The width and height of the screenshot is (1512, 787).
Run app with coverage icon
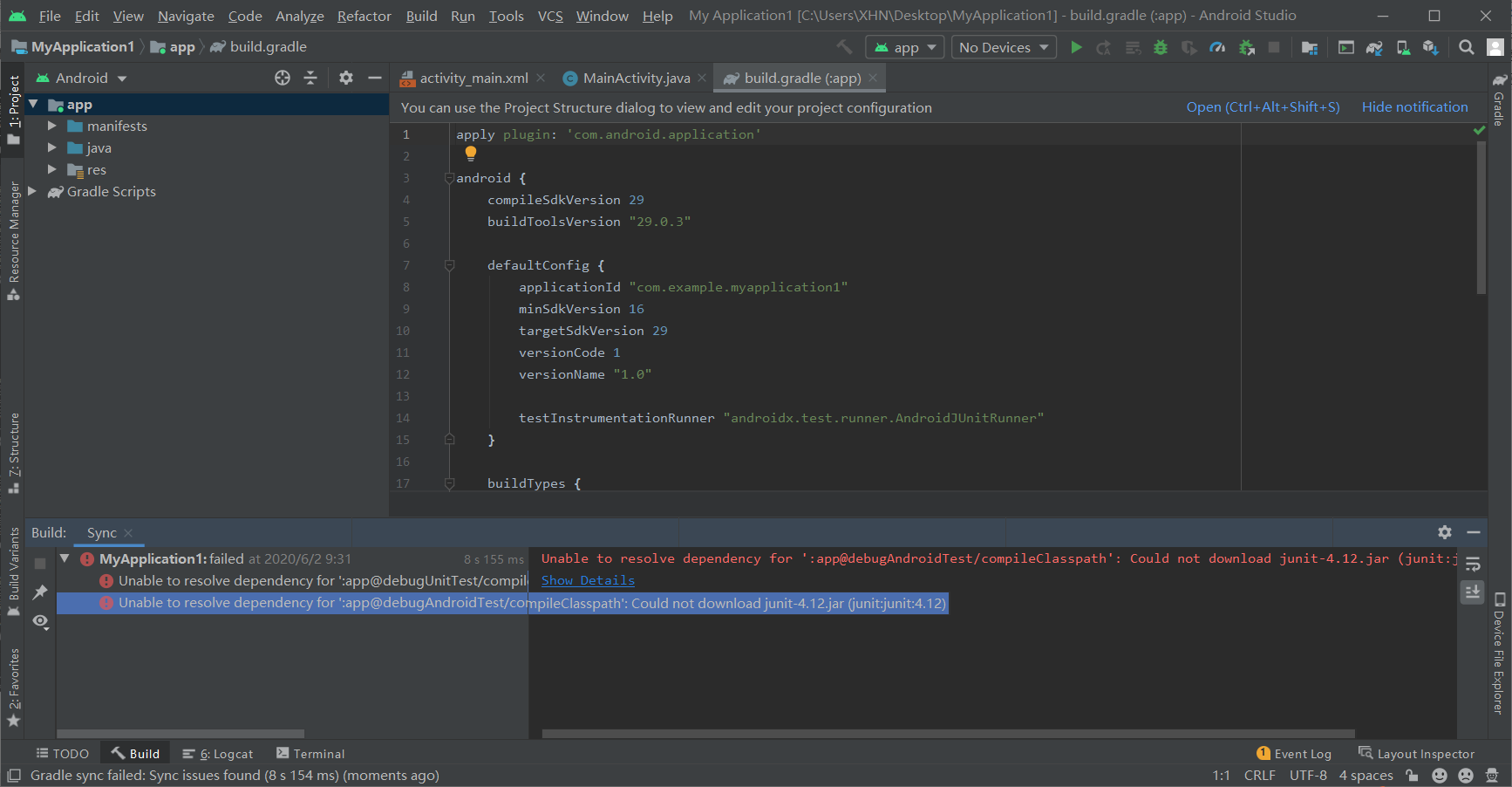1188,47
